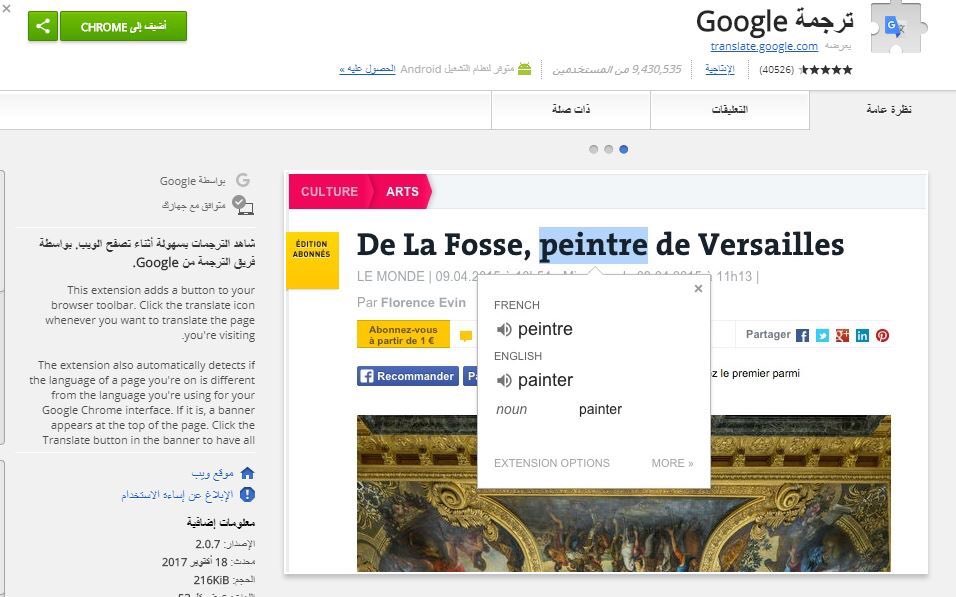Viewport: 956px width, 597px height.
Task: Click the Google G logo in sidebar
Action: coord(243,180)
